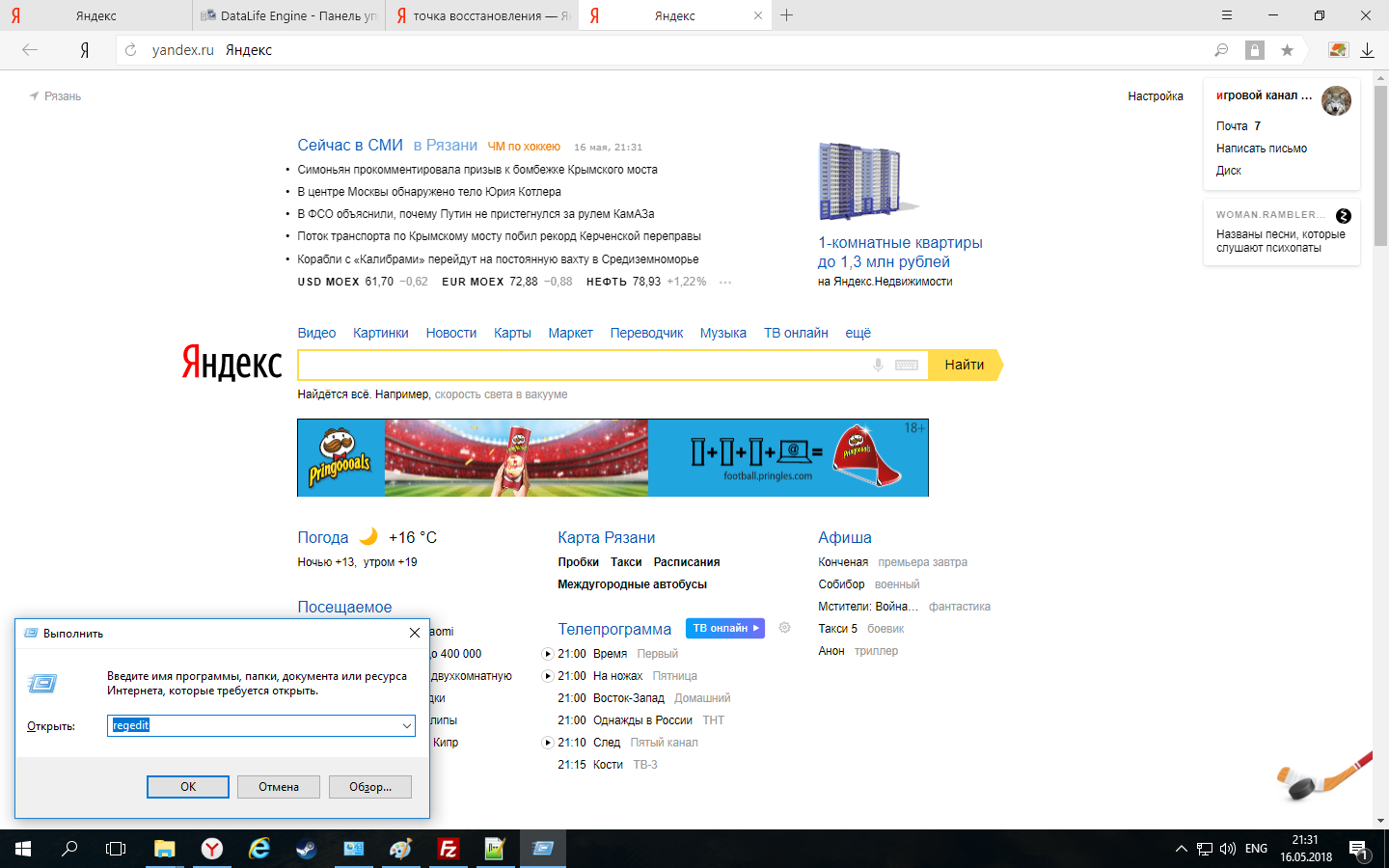
Task: Open Steam from the taskbar
Action: [x=306, y=849]
